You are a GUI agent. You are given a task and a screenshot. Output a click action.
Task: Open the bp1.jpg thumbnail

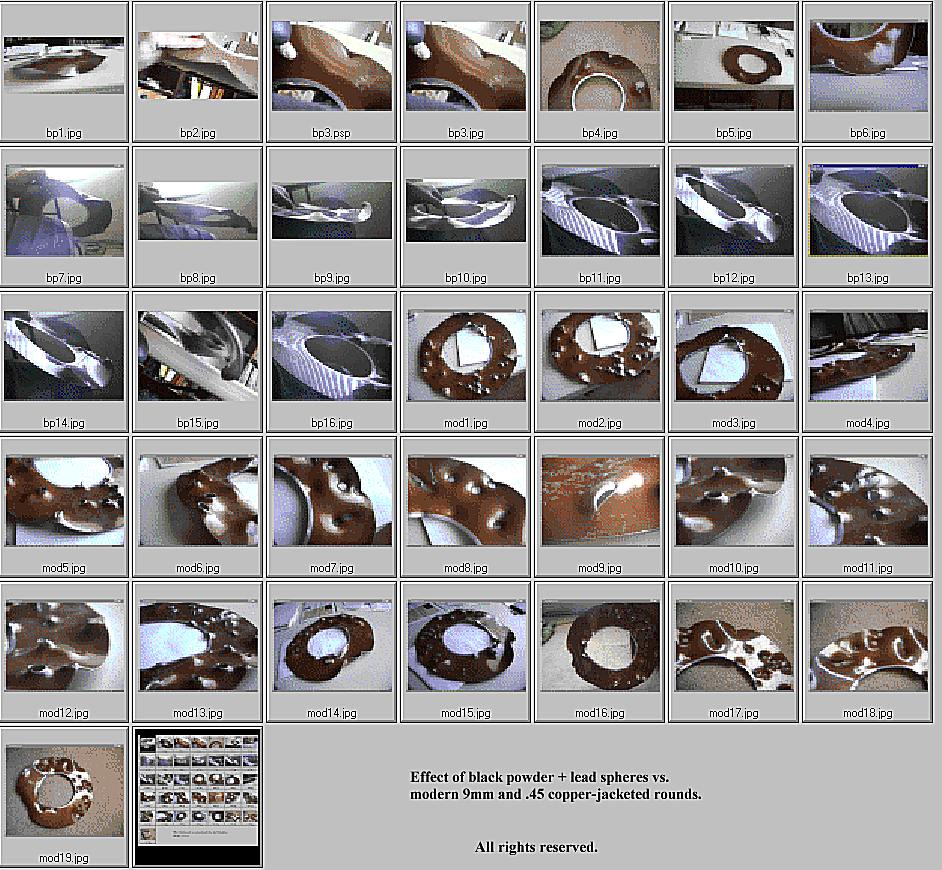pyautogui.click(x=64, y=65)
